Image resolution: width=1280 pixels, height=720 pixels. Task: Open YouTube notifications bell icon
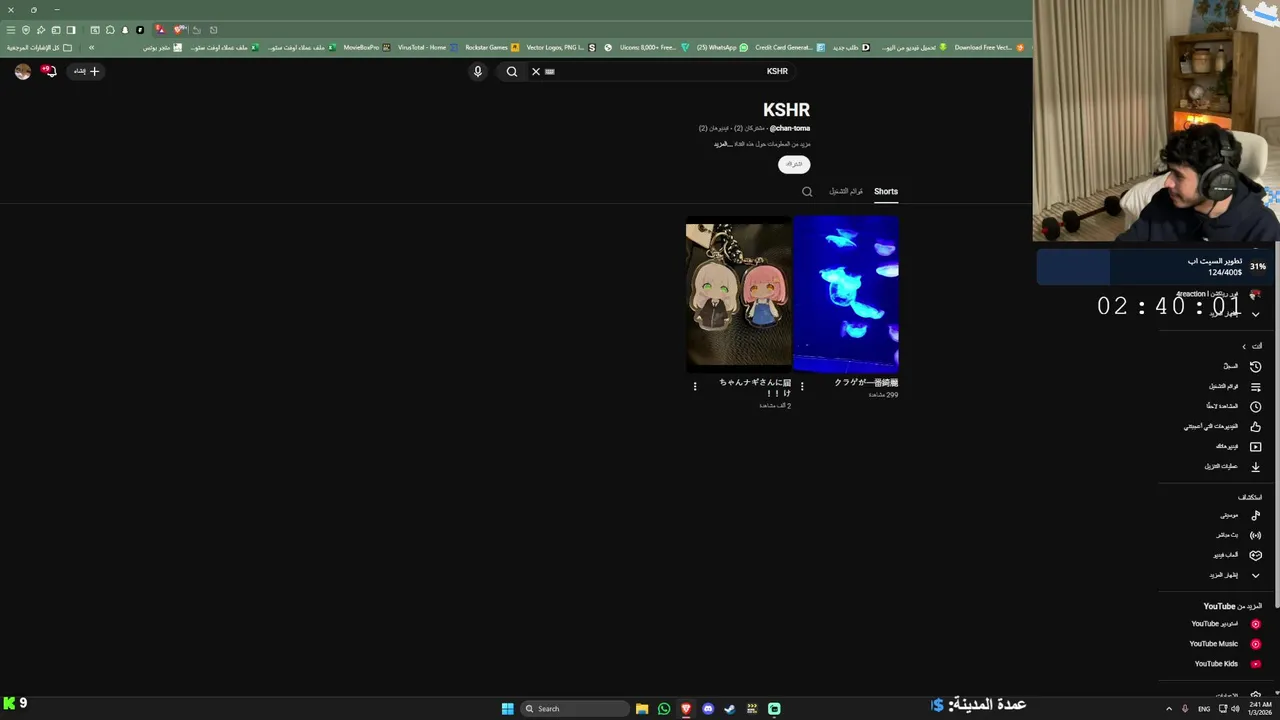pos(49,71)
